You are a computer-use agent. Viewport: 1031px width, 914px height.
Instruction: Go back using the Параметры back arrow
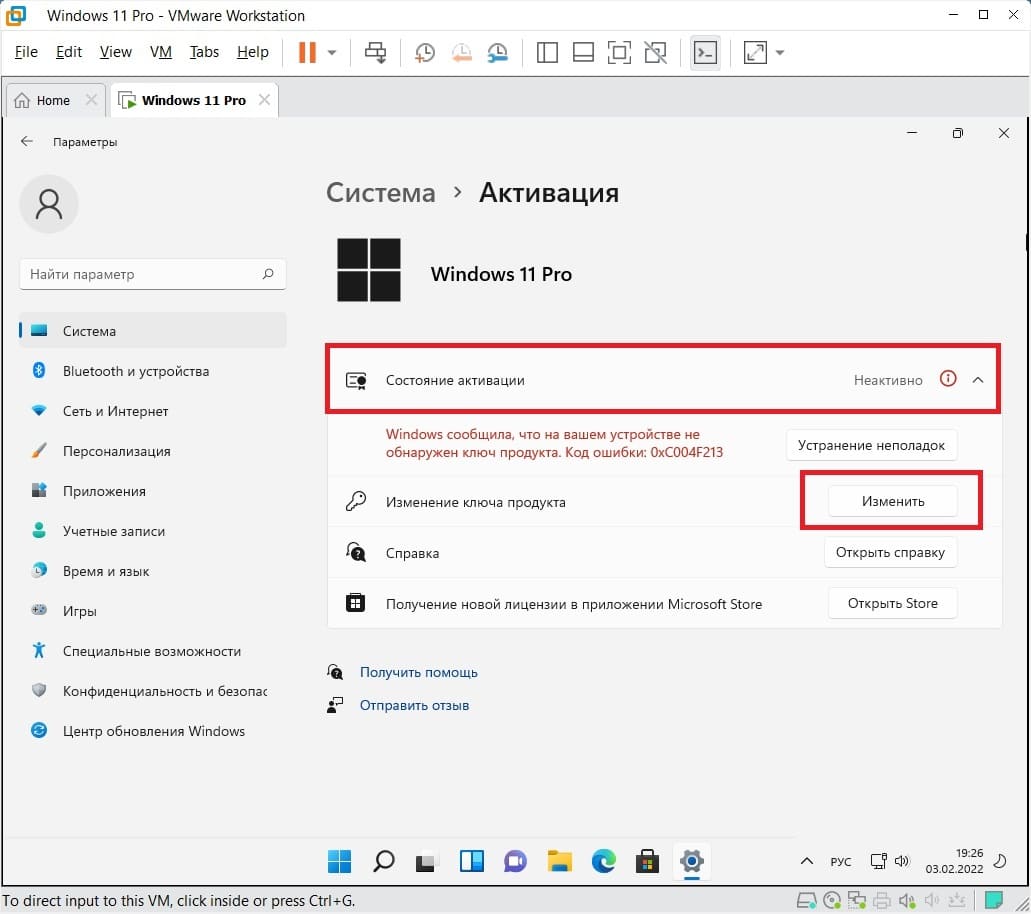(x=26, y=141)
